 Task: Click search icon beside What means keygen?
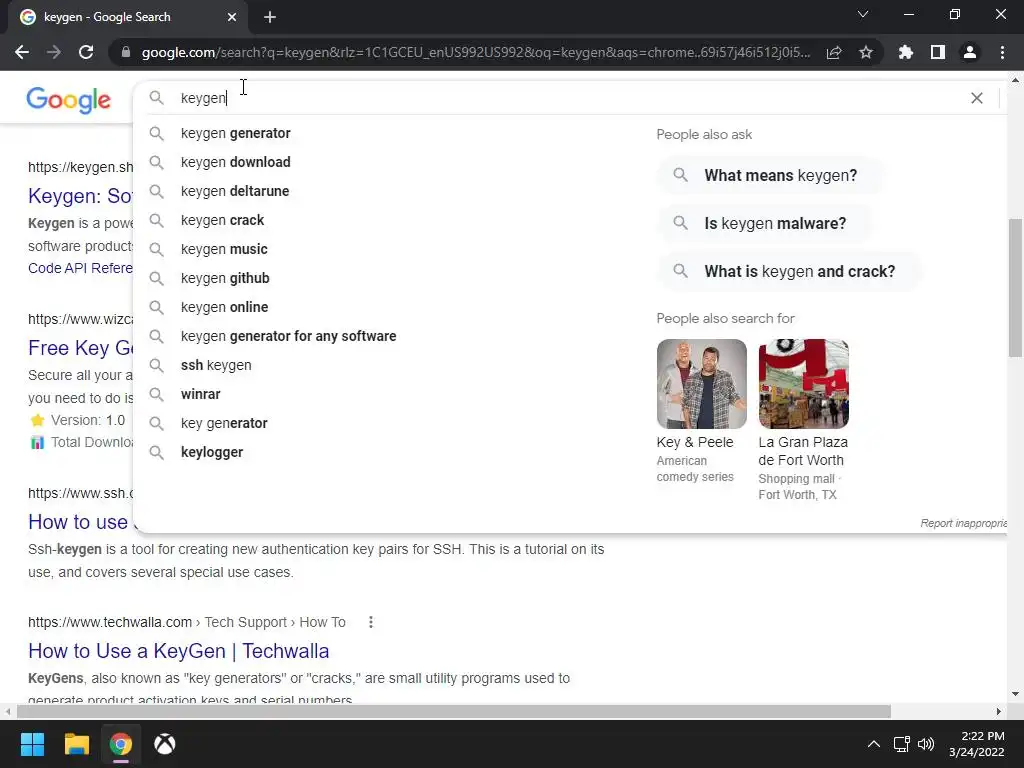680,175
